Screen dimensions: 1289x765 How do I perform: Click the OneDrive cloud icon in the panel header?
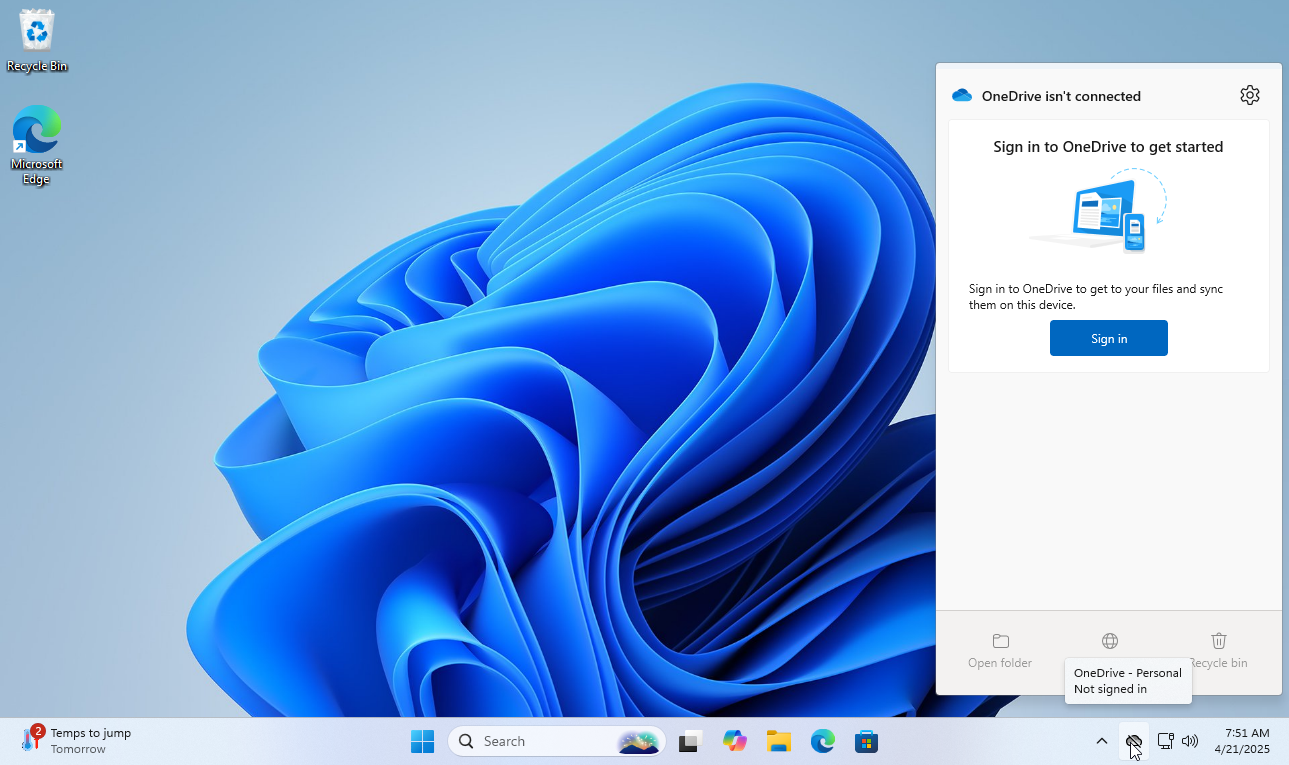(961, 95)
